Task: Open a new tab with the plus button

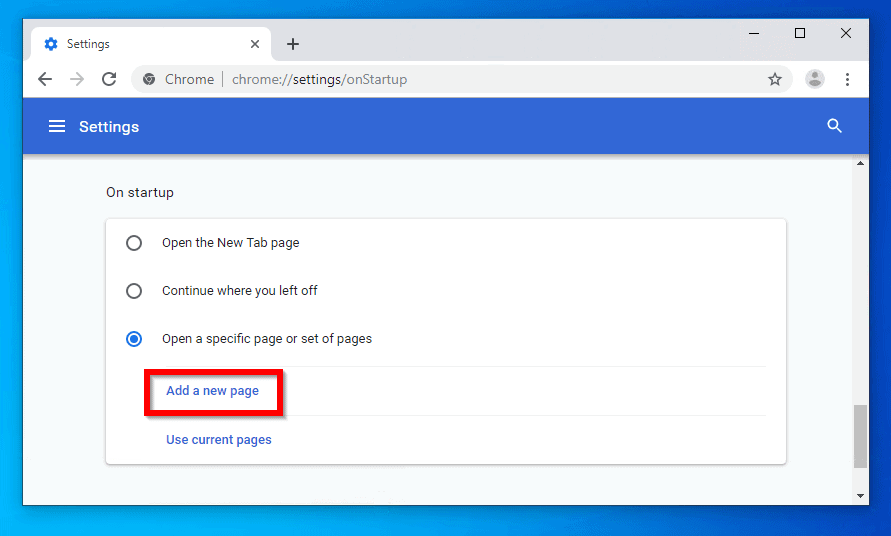Action: [x=293, y=44]
